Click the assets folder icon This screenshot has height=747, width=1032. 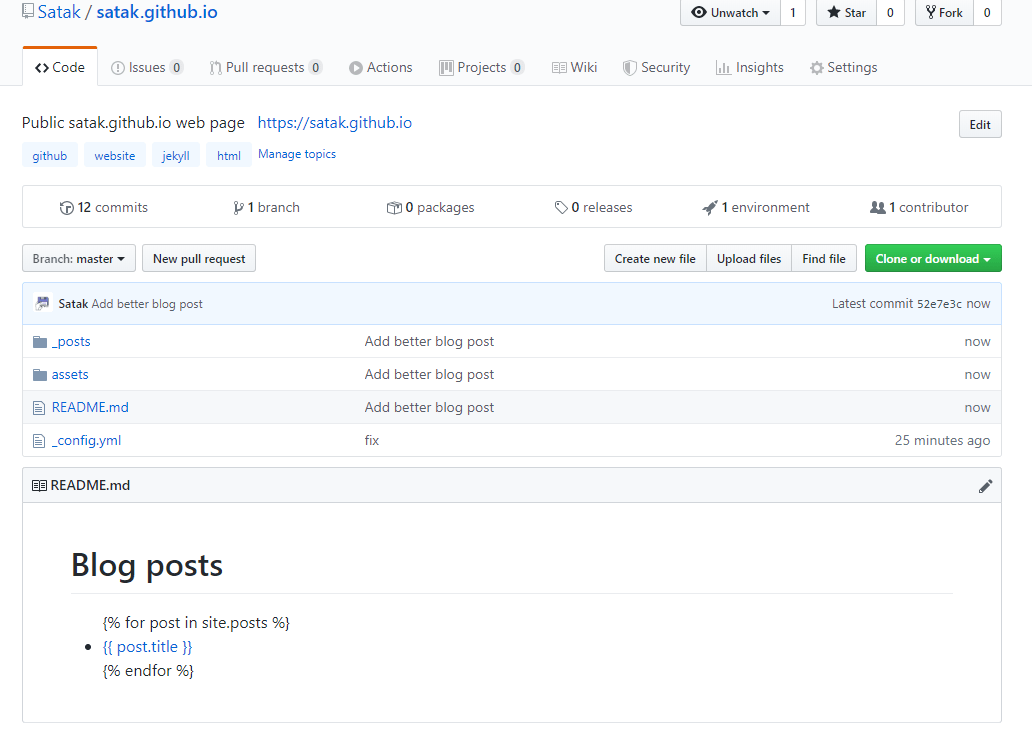click(42, 374)
